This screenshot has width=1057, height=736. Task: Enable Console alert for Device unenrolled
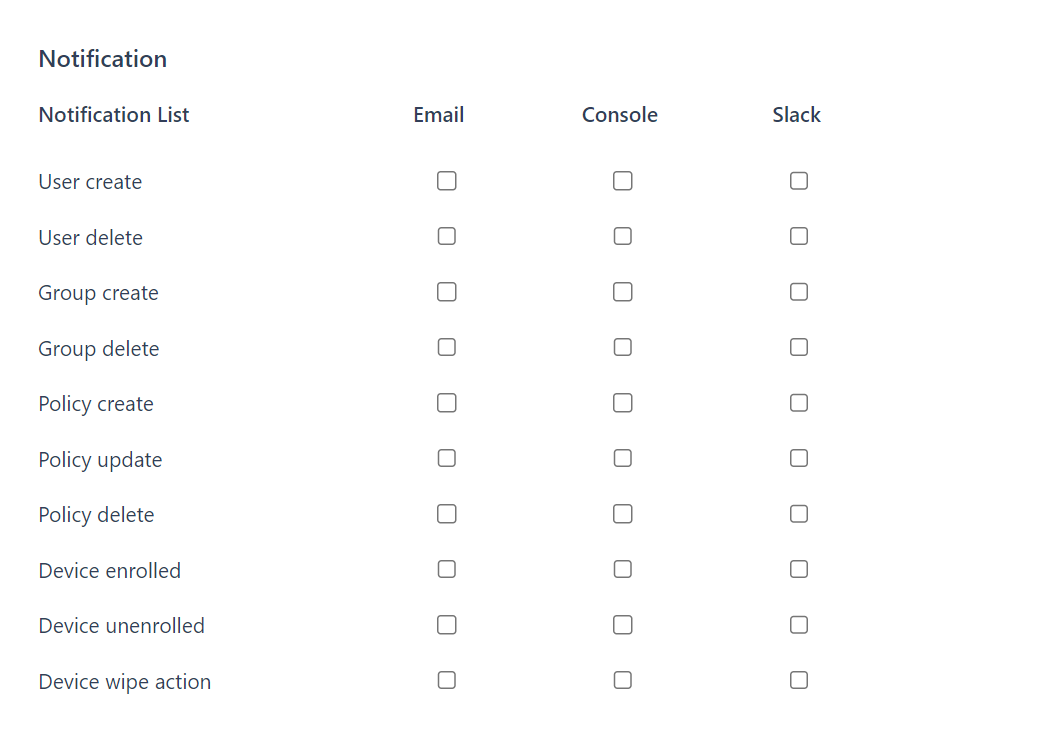coord(623,625)
